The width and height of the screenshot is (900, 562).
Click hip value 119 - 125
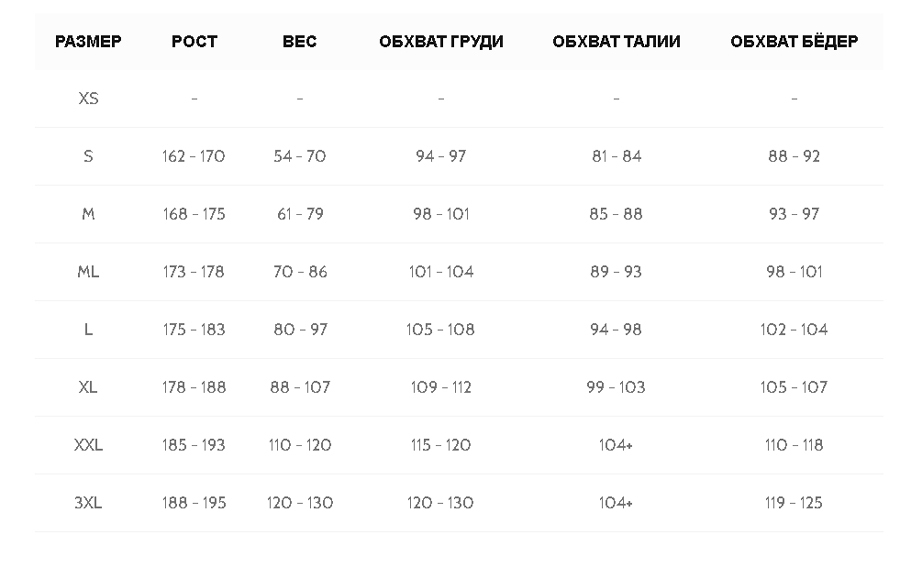[794, 503]
